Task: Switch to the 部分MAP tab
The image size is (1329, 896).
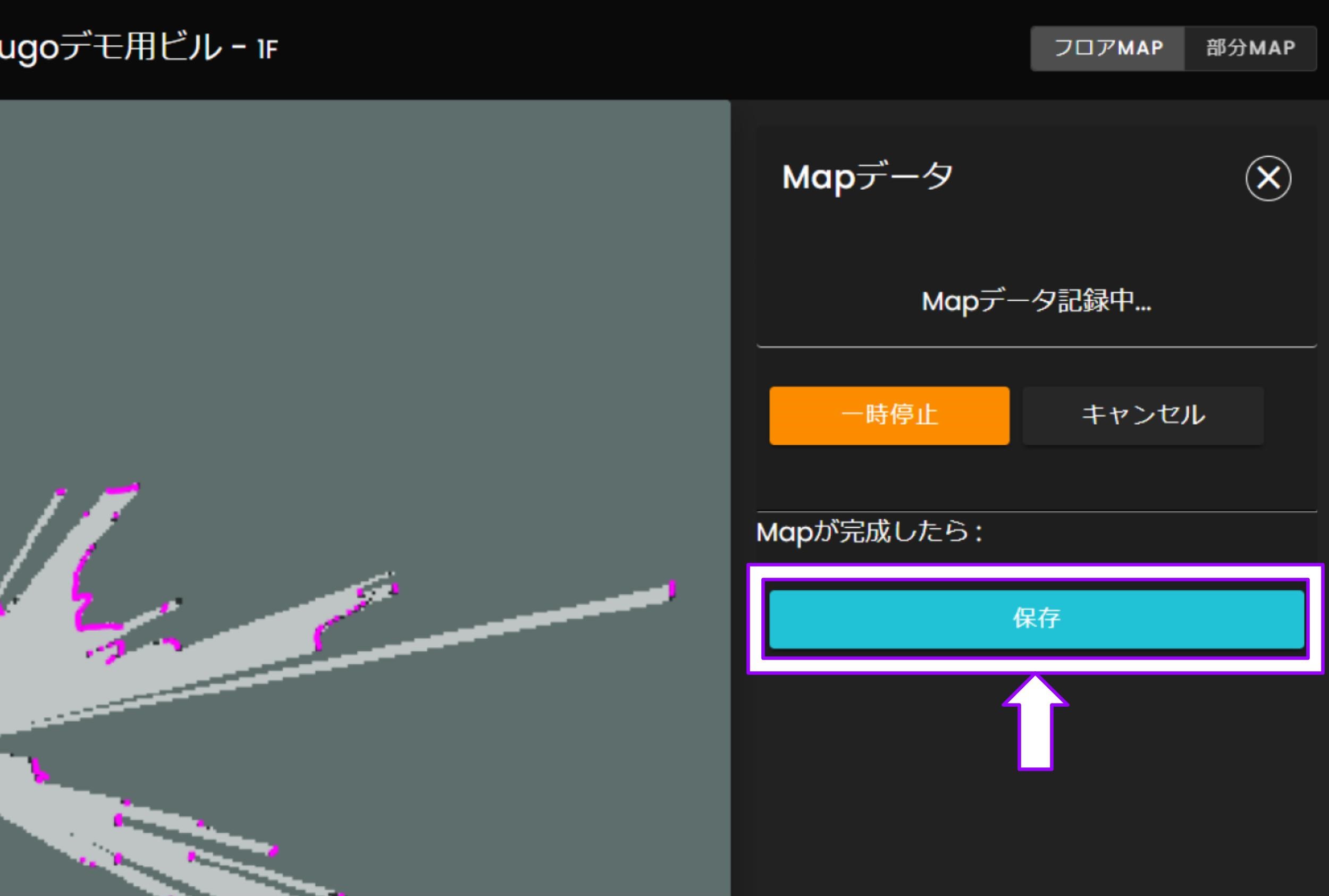Action: 1251,48
